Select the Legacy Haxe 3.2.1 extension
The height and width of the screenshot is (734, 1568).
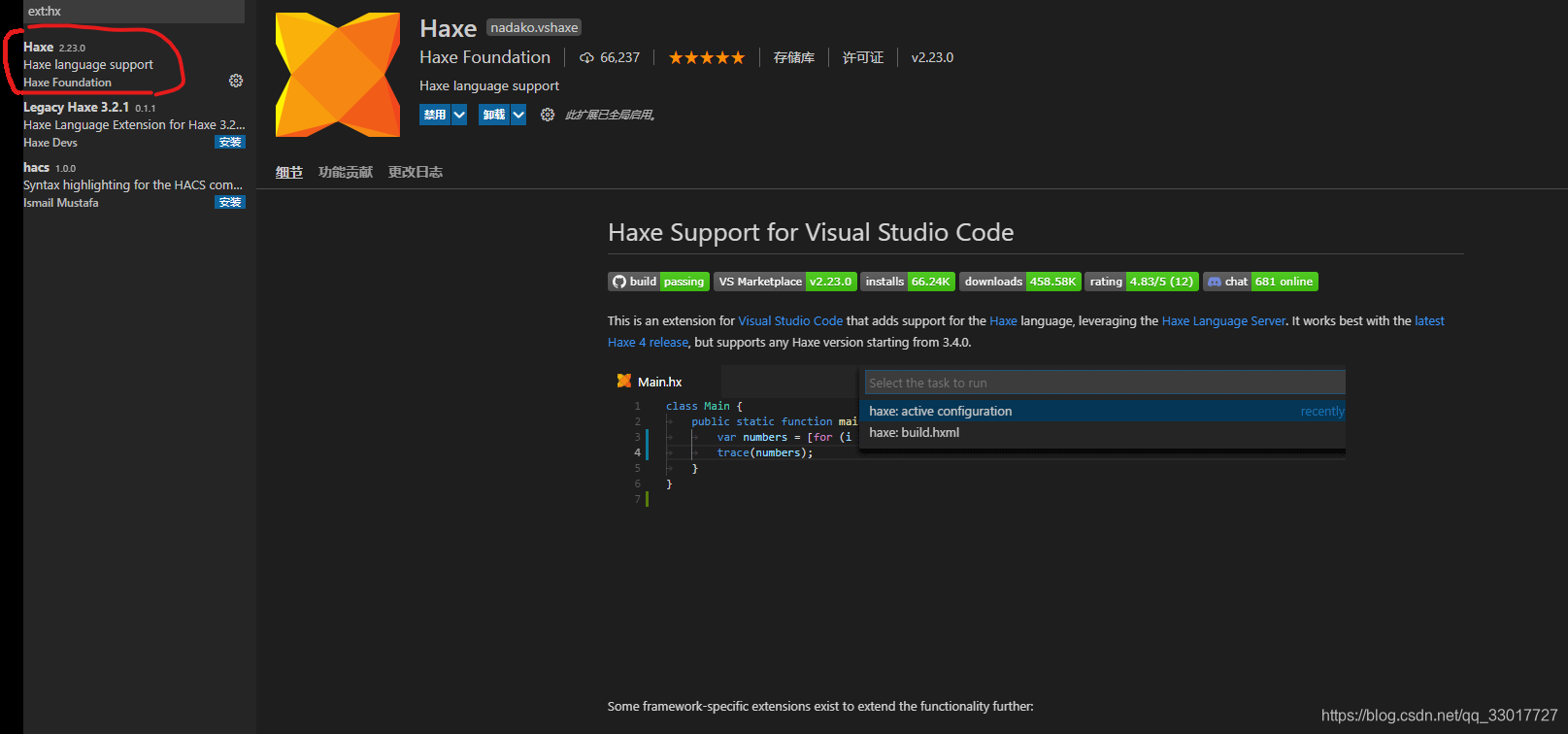click(x=134, y=124)
